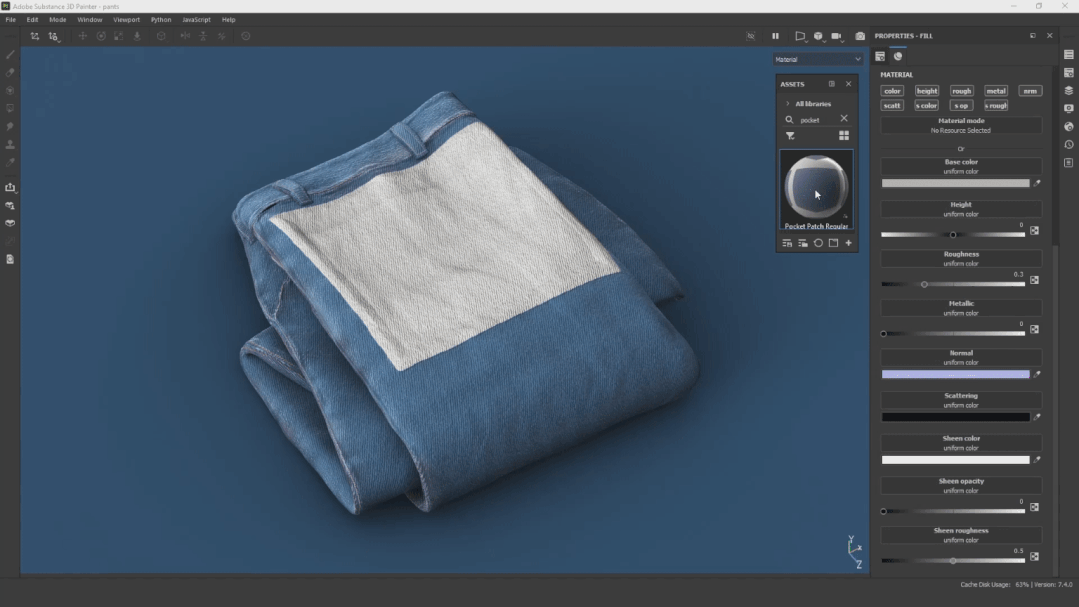
Task: Open the second transform axes dropdown icon
Action: tap(53, 36)
